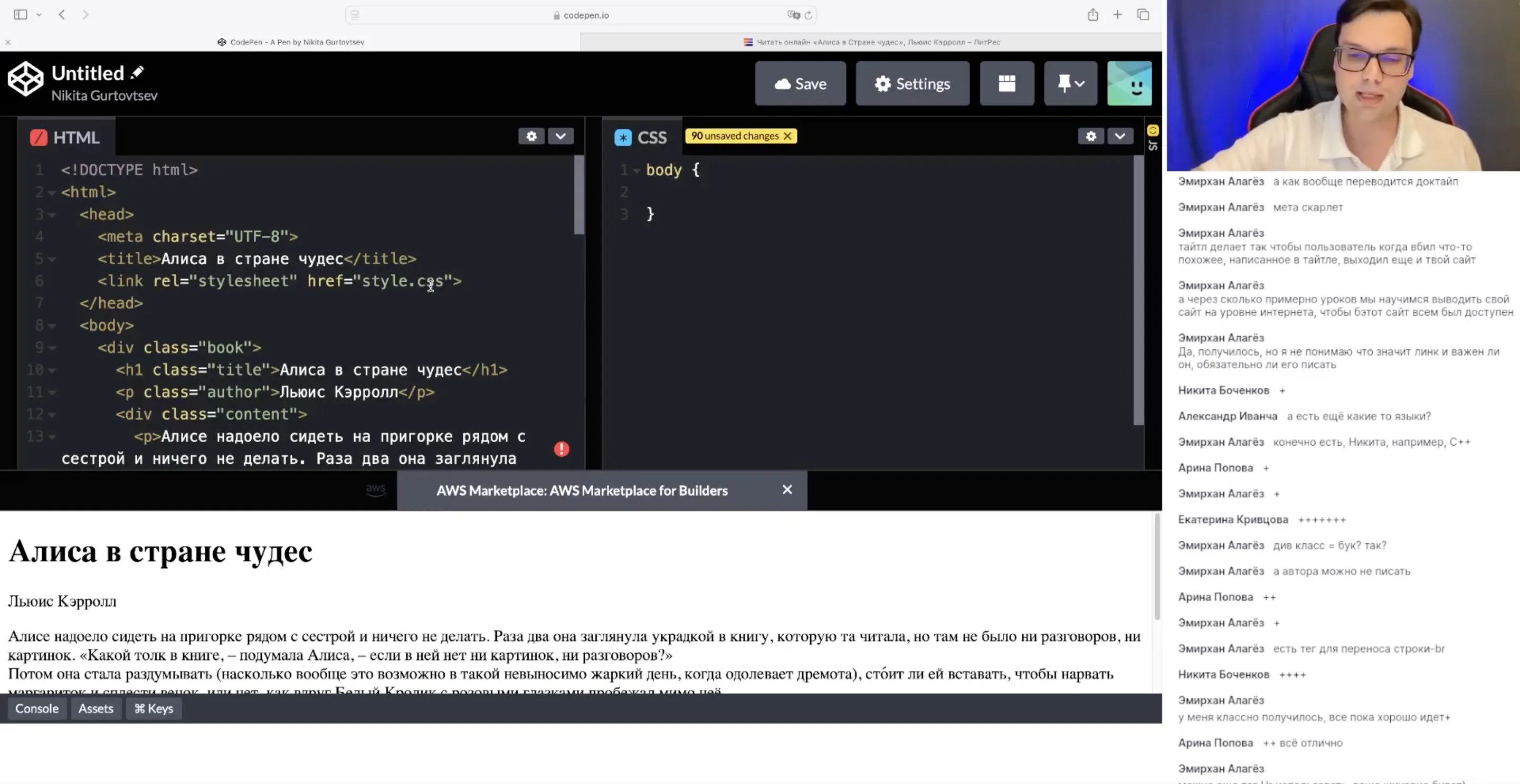Click the CodePen logo icon
The width and height of the screenshot is (1520, 784).
click(x=25, y=79)
